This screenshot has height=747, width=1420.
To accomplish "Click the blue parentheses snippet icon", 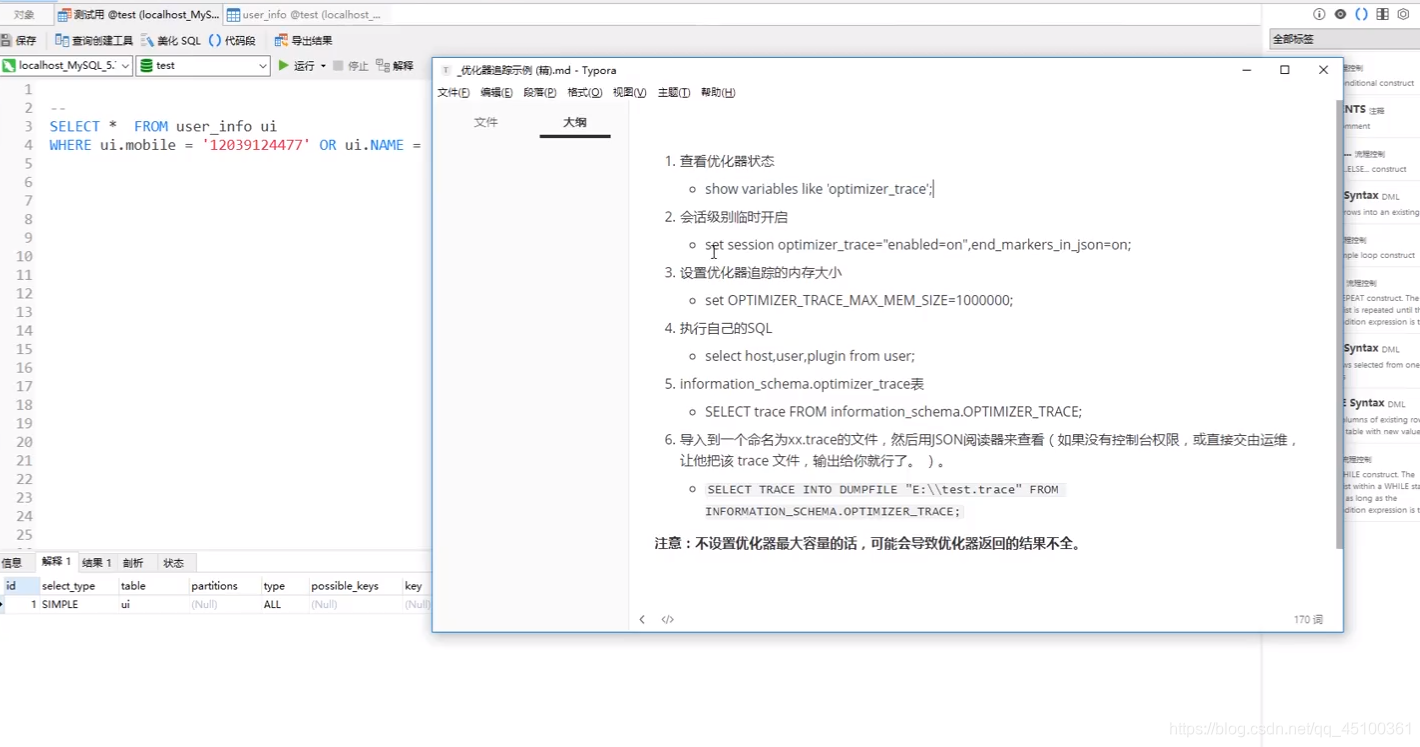I will (1361, 14).
